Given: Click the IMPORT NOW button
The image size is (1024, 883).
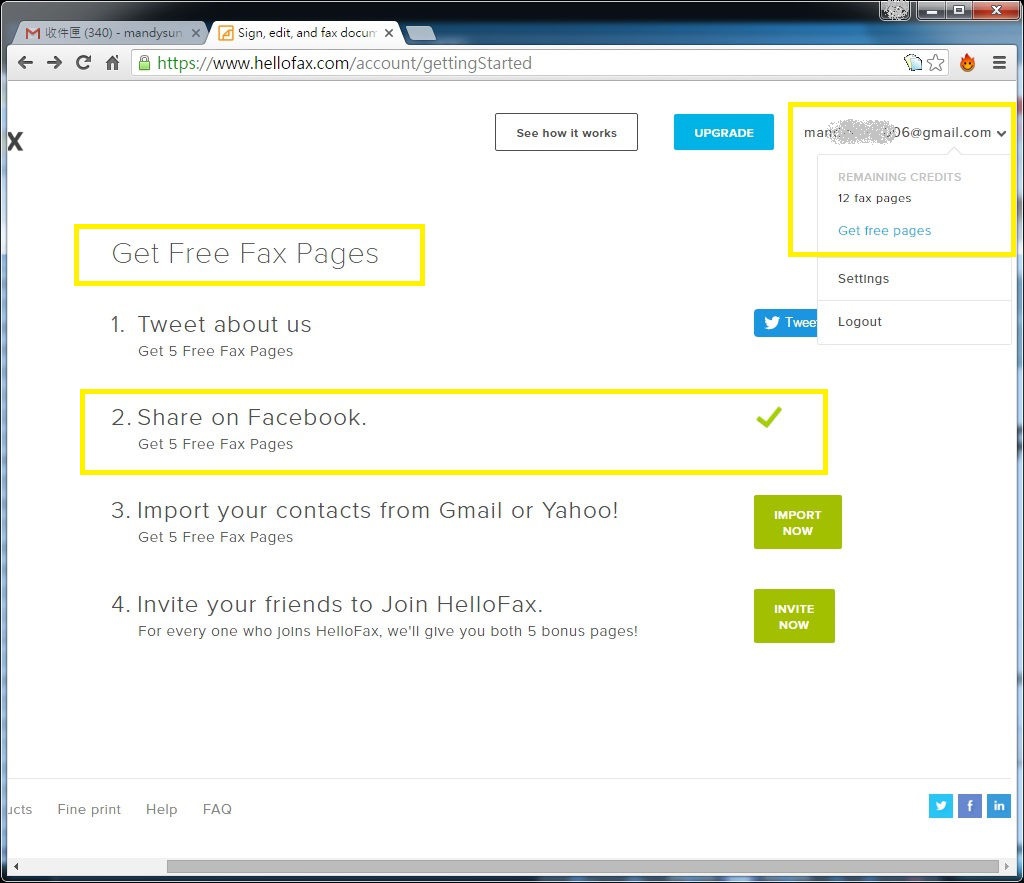Looking at the screenshot, I should [797, 522].
